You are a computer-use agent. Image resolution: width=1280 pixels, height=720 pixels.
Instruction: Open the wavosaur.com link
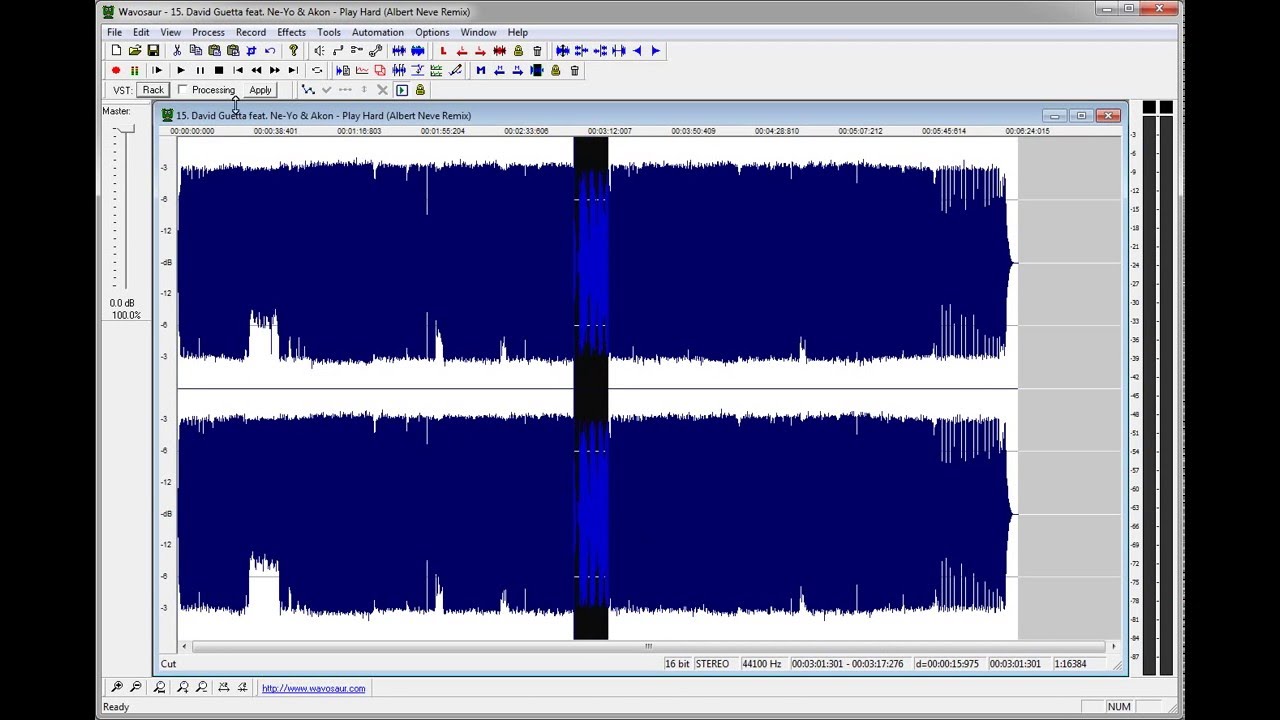click(313, 688)
